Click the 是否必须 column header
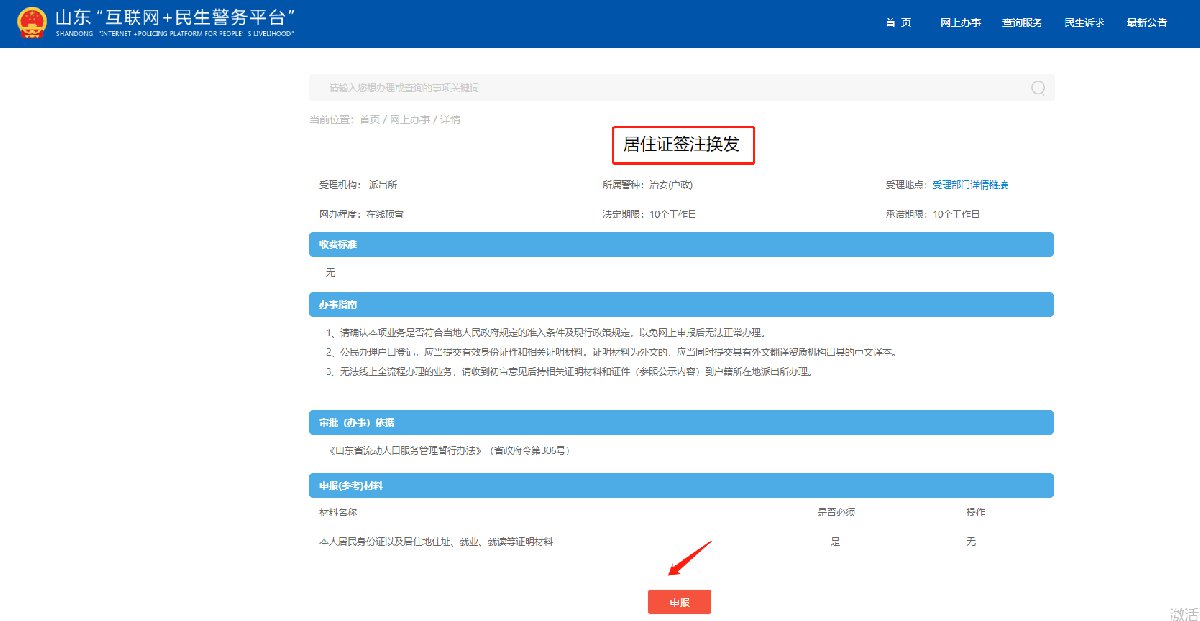This screenshot has width=1200, height=621. pos(835,512)
